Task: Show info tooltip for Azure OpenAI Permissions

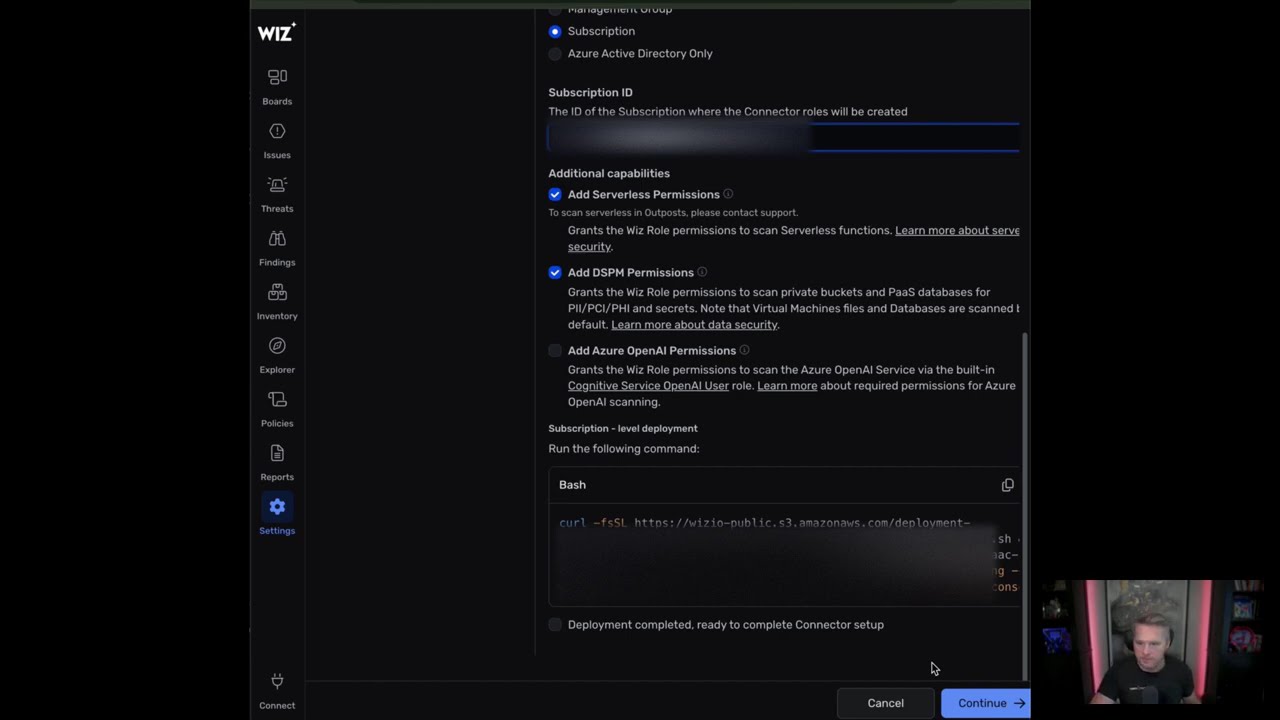Action: click(744, 350)
